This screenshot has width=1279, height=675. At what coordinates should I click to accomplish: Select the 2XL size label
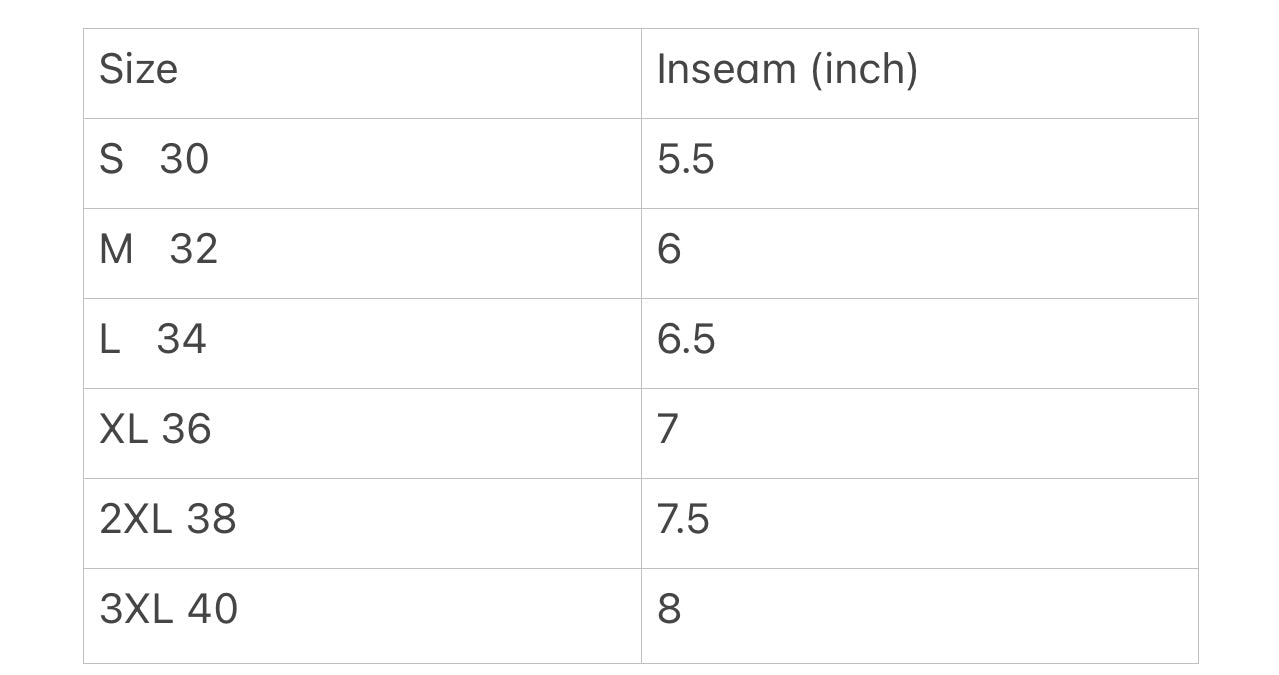click(x=135, y=519)
